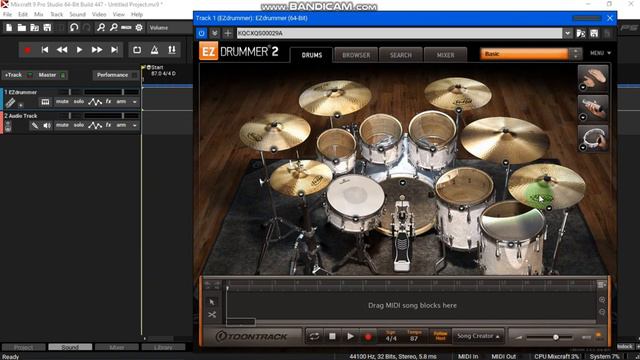Open the Track menu
The height and width of the screenshot is (360, 640).
tap(57, 14)
